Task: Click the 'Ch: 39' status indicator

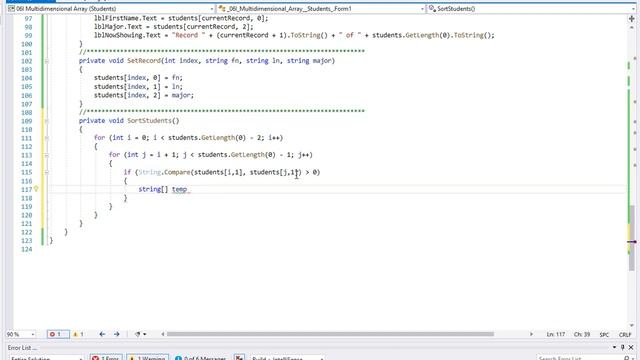Action: coord(582,334)
